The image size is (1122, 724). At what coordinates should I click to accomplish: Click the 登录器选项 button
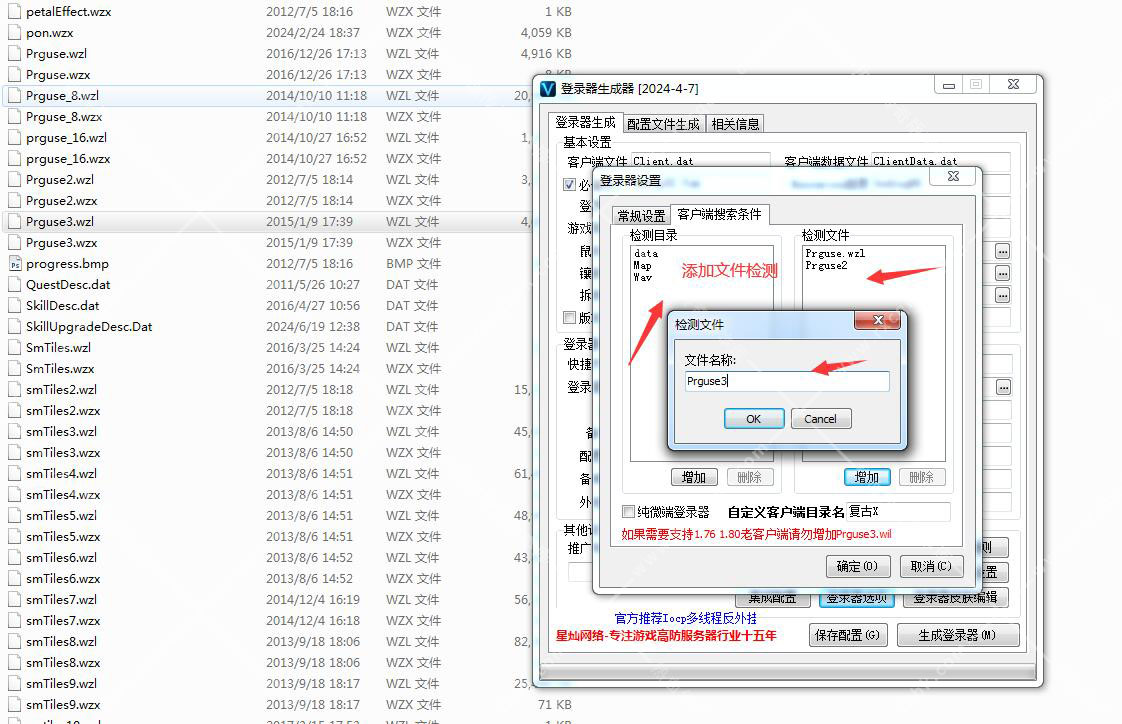tap(857, 598)
